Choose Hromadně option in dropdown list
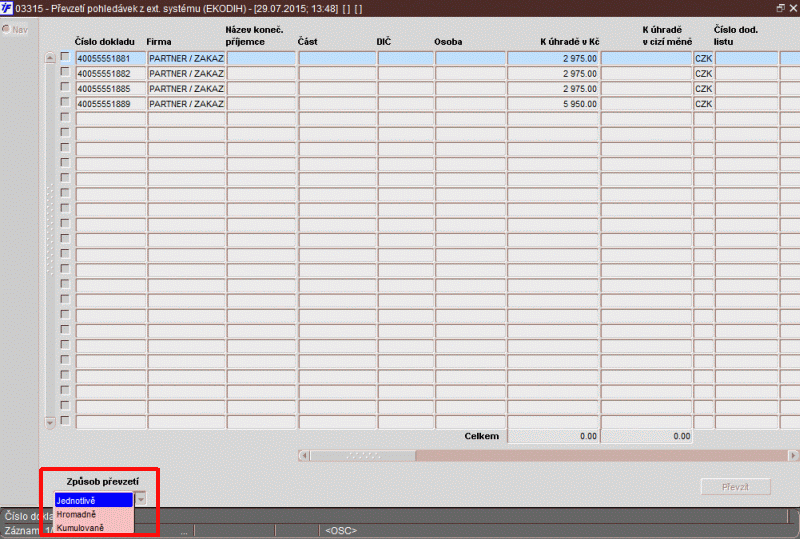Viewport: 800px width, 539px height. coord(93,514)
